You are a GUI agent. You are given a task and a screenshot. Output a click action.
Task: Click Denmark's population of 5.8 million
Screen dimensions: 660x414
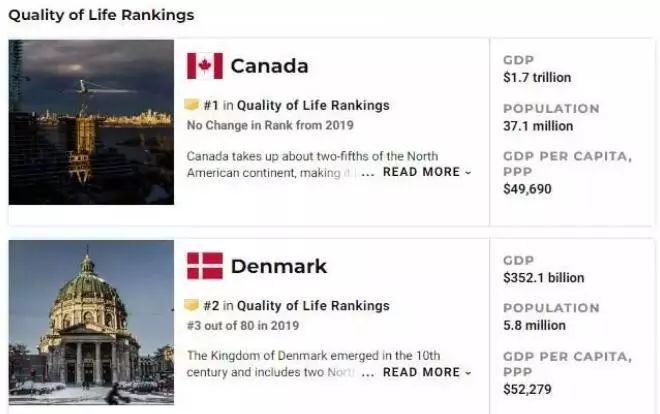(x=535, y=325)
